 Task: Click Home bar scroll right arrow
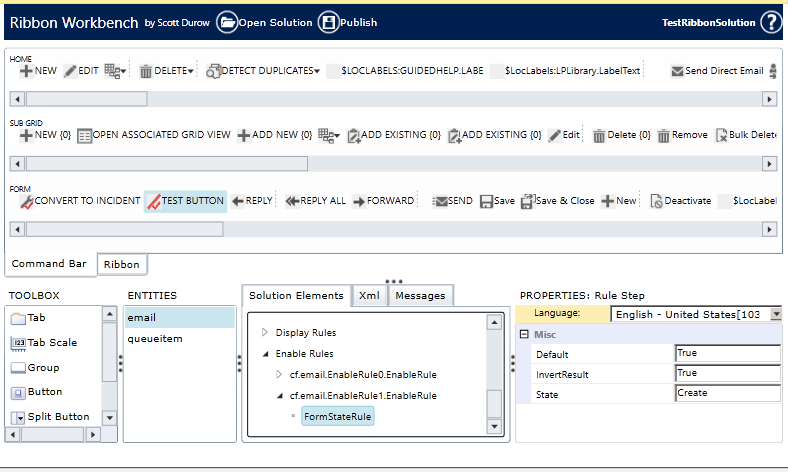pyautogui.click(x=769, y=99)
